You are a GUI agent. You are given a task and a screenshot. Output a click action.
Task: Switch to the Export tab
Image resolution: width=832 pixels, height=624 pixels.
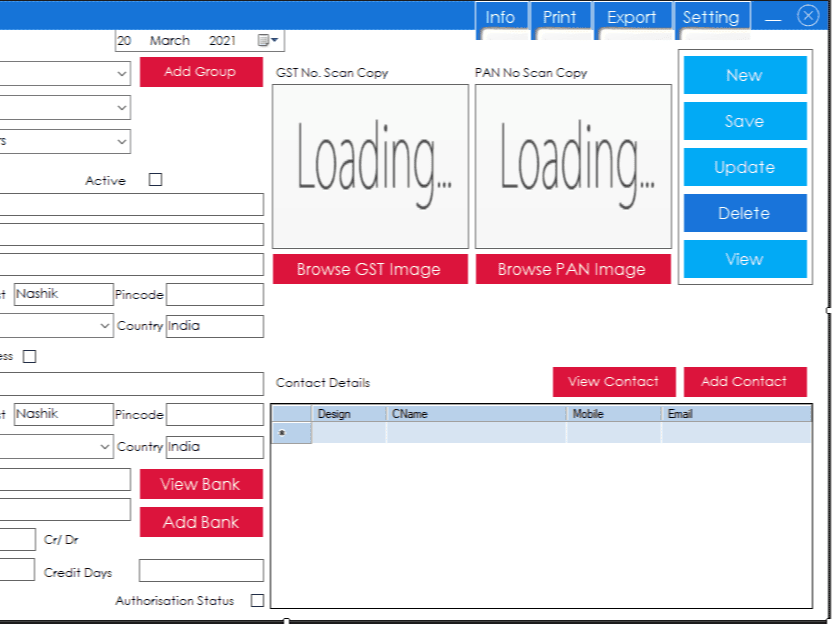pos(631,17)
